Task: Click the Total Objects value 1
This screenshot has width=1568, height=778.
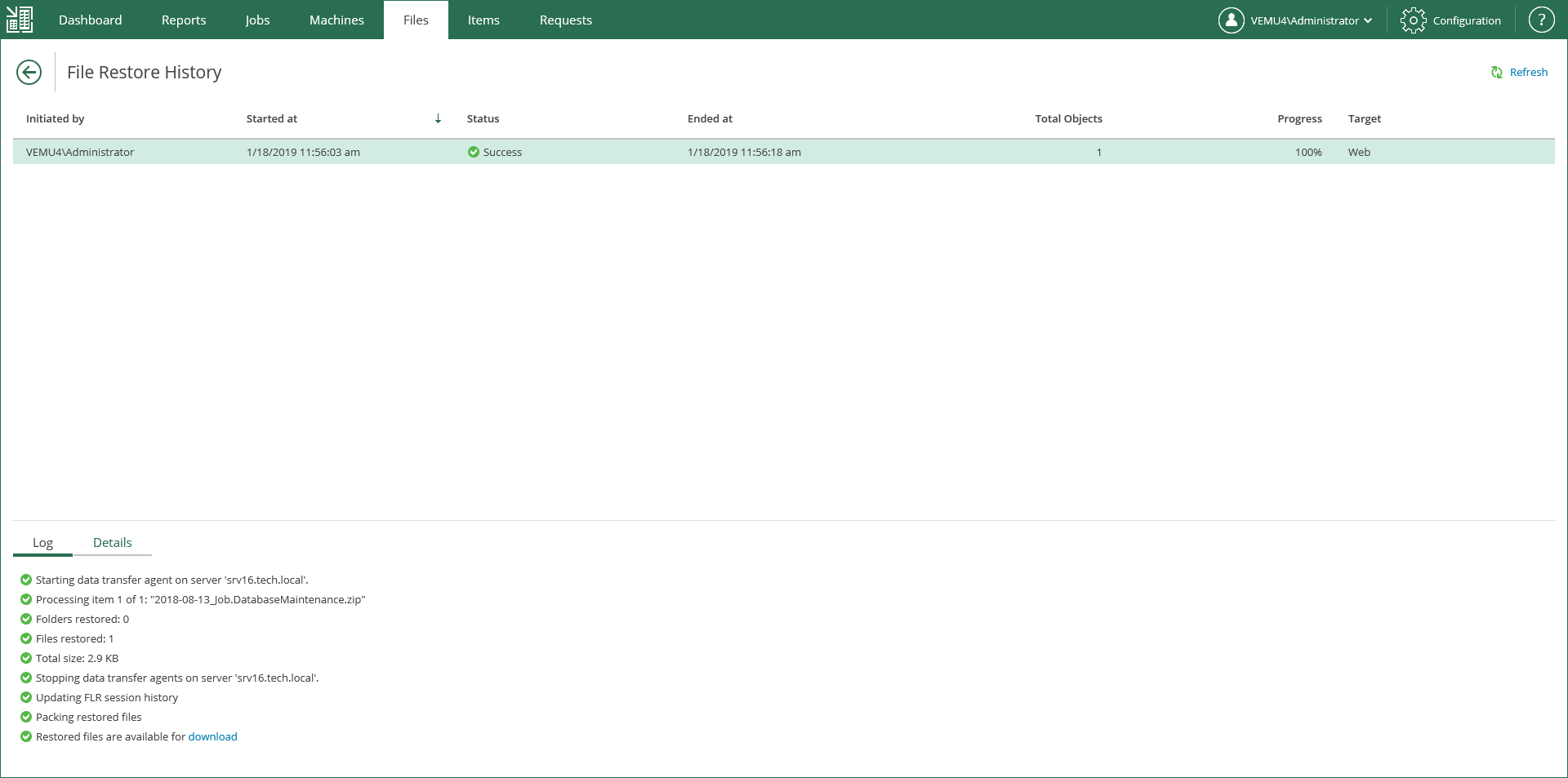Action: tap(1099, 152)
